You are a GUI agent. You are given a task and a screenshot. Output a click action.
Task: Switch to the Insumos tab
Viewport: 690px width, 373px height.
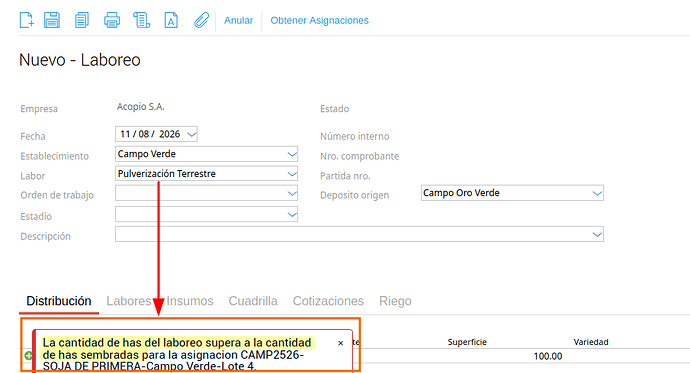190,301
